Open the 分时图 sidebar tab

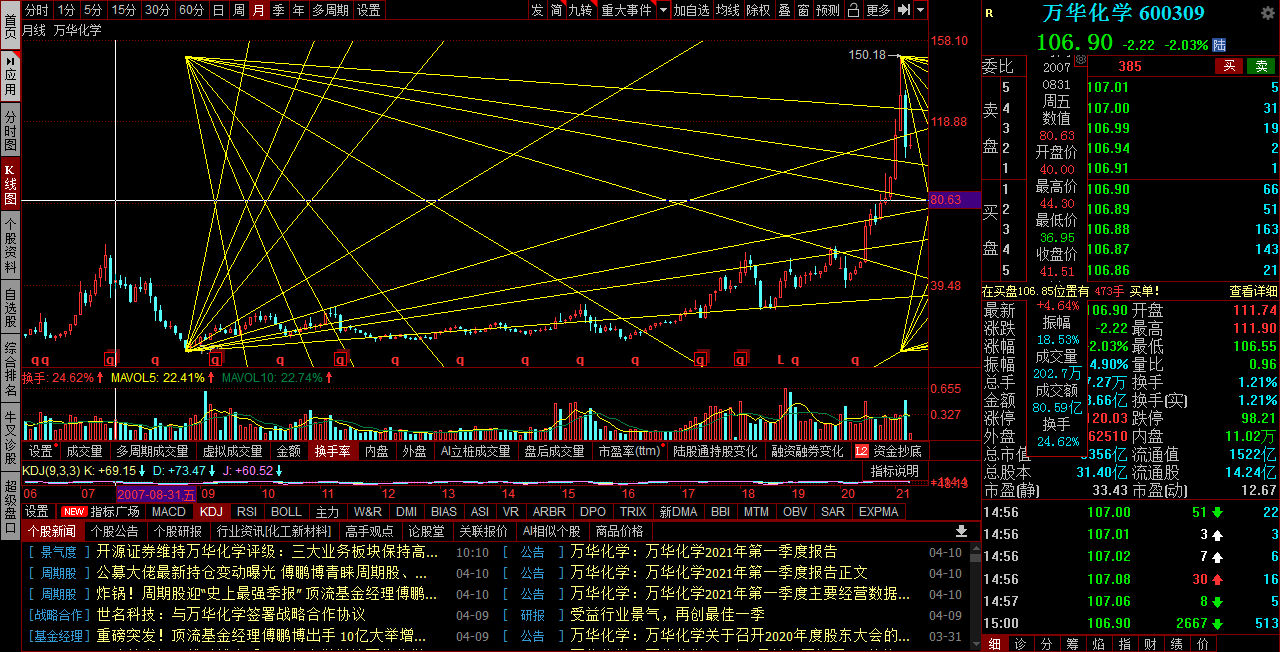(10, 130)
